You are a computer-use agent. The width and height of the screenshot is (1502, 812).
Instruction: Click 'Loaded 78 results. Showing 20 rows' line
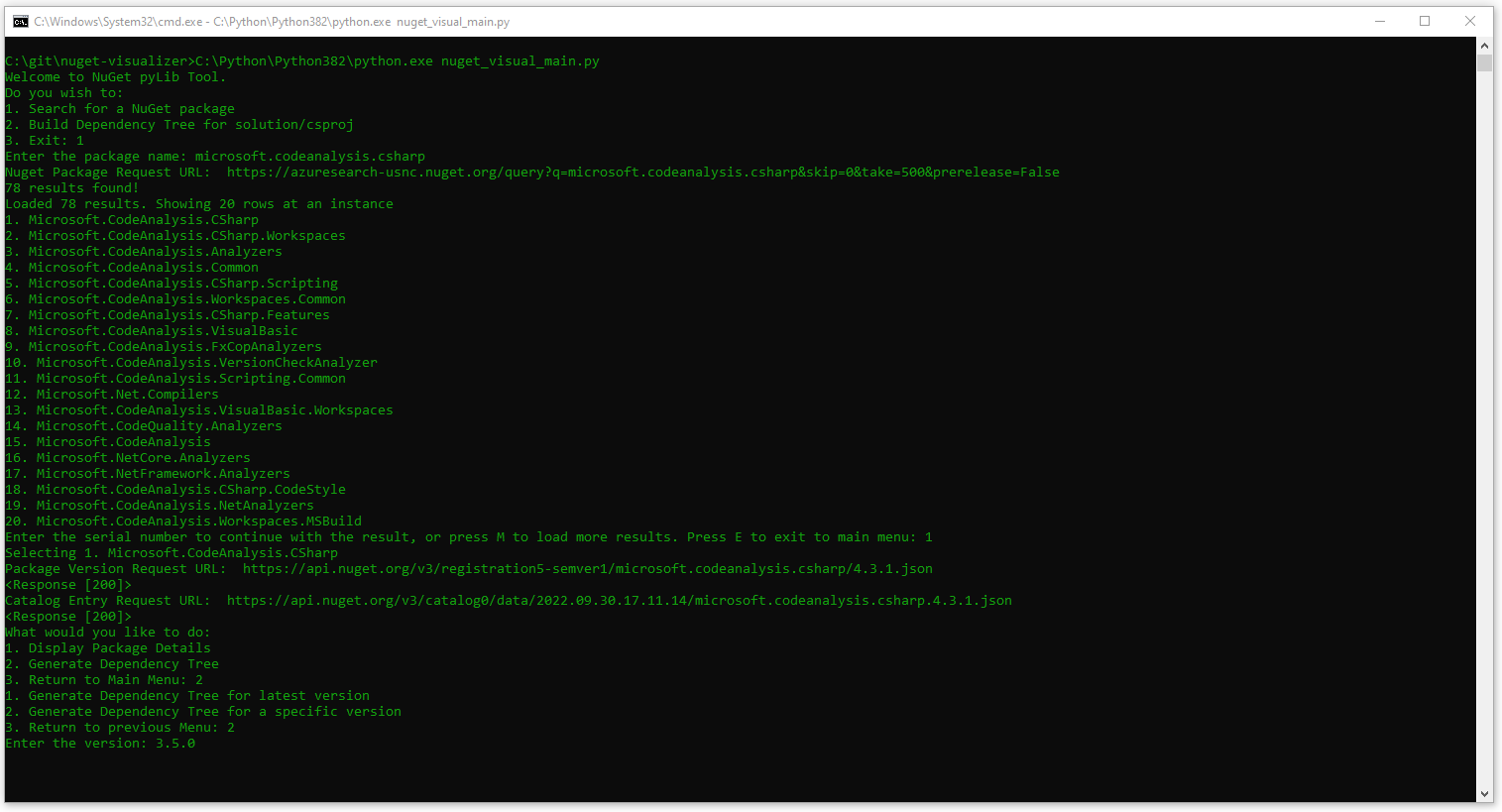point(199,204)
